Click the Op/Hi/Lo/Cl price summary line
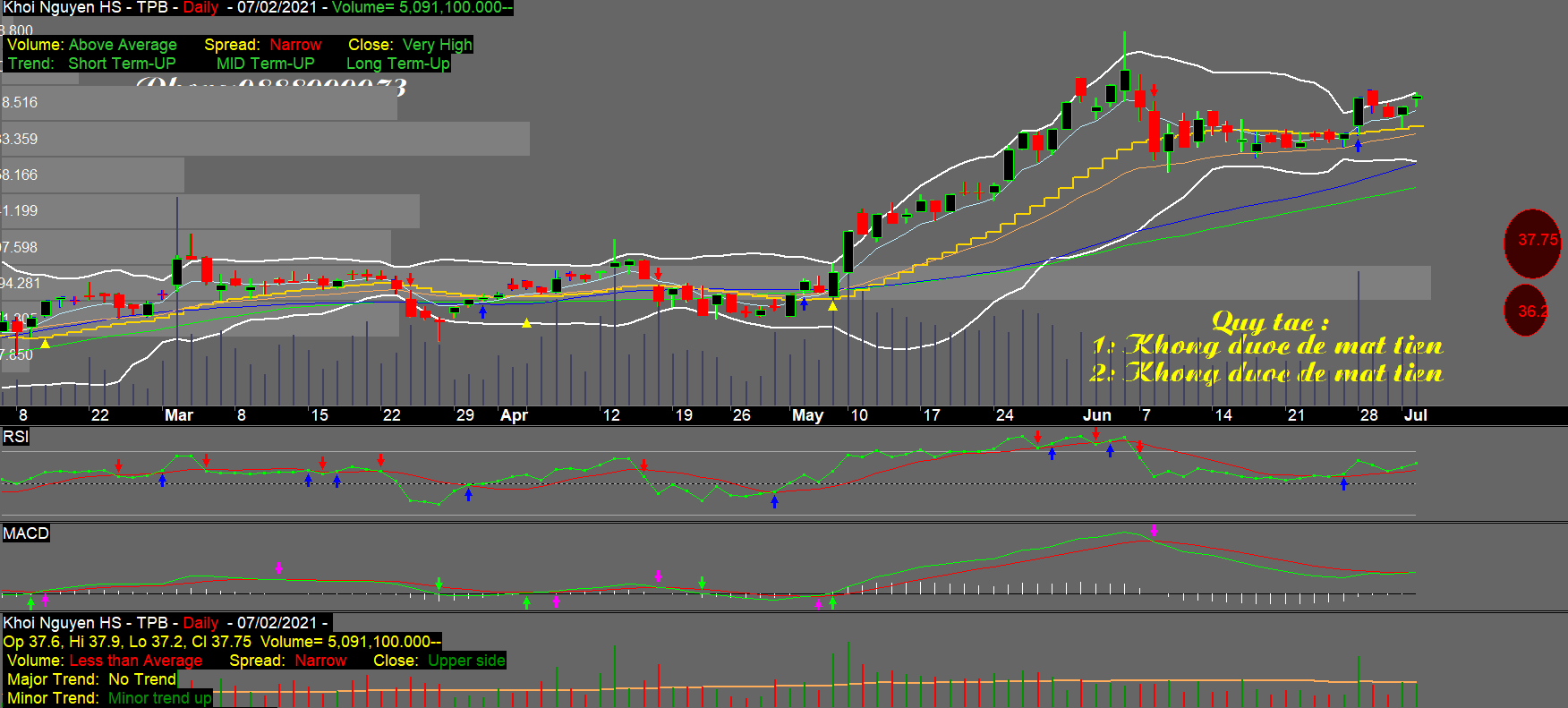1568x708 pixels. [222, 642]
